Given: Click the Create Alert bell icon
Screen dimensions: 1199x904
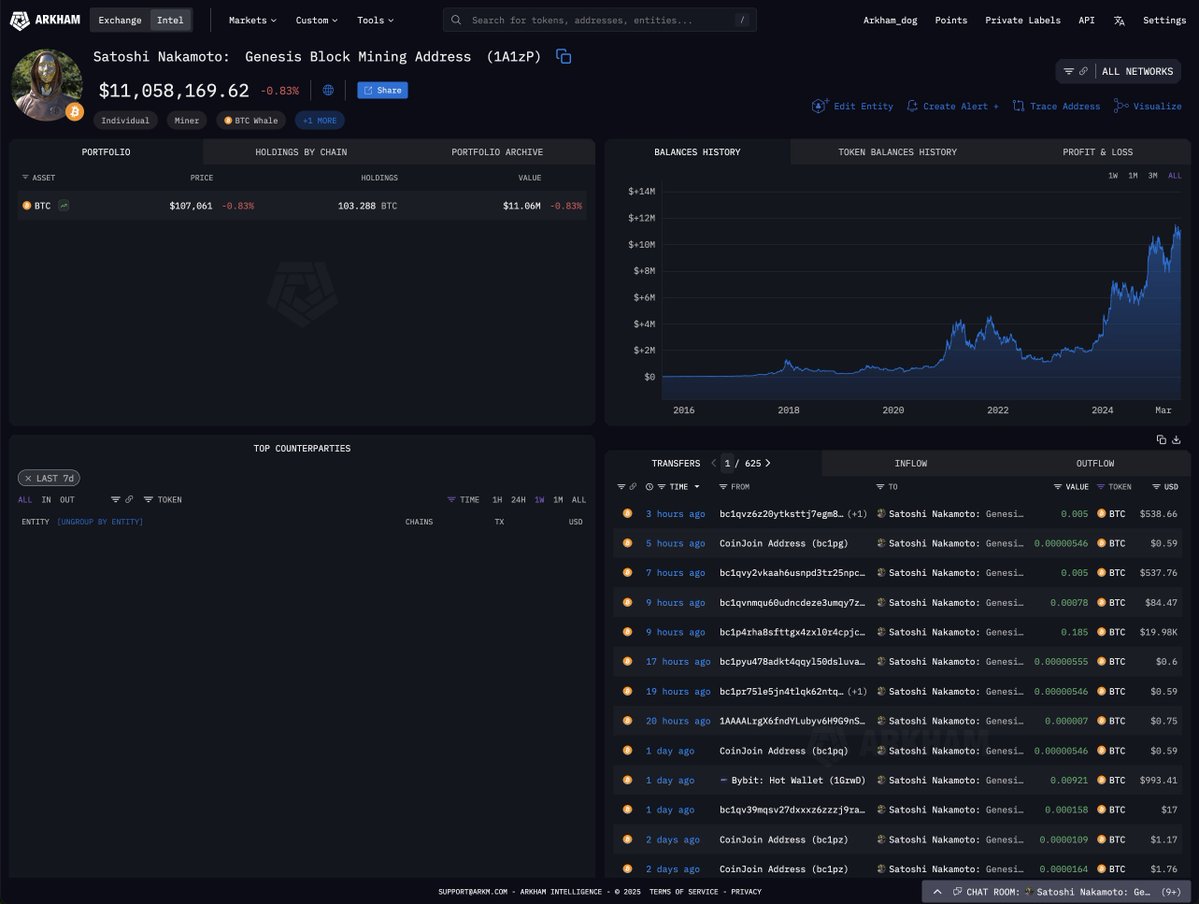Looking at the screenshot, I should [912, 106].
